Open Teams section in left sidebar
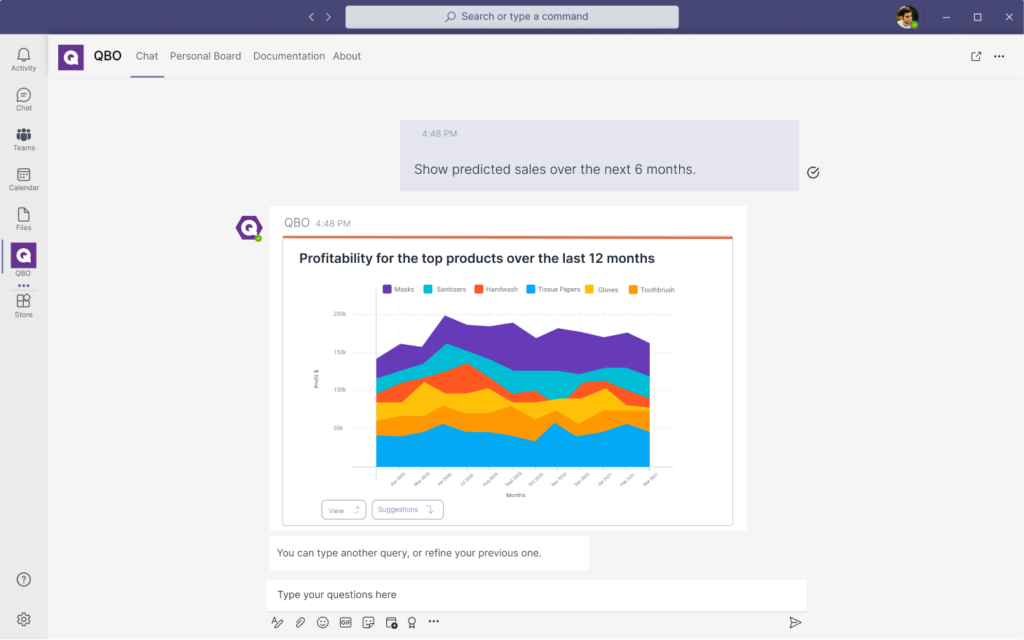The image size is (1024, 640). pyautogui.click(x=23, y=139)
